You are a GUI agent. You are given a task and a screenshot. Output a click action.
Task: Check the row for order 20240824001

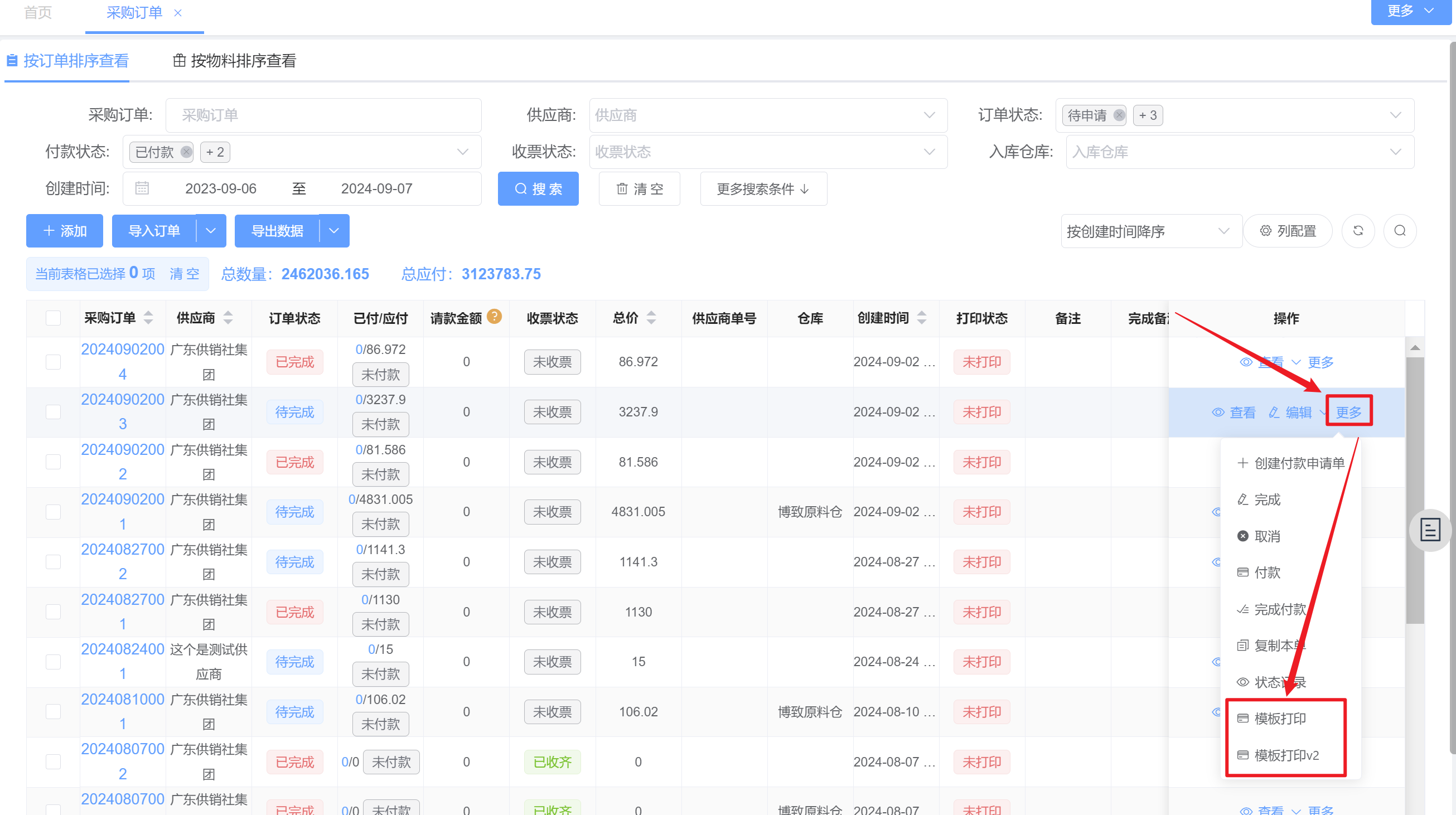(x=53, y=662)
